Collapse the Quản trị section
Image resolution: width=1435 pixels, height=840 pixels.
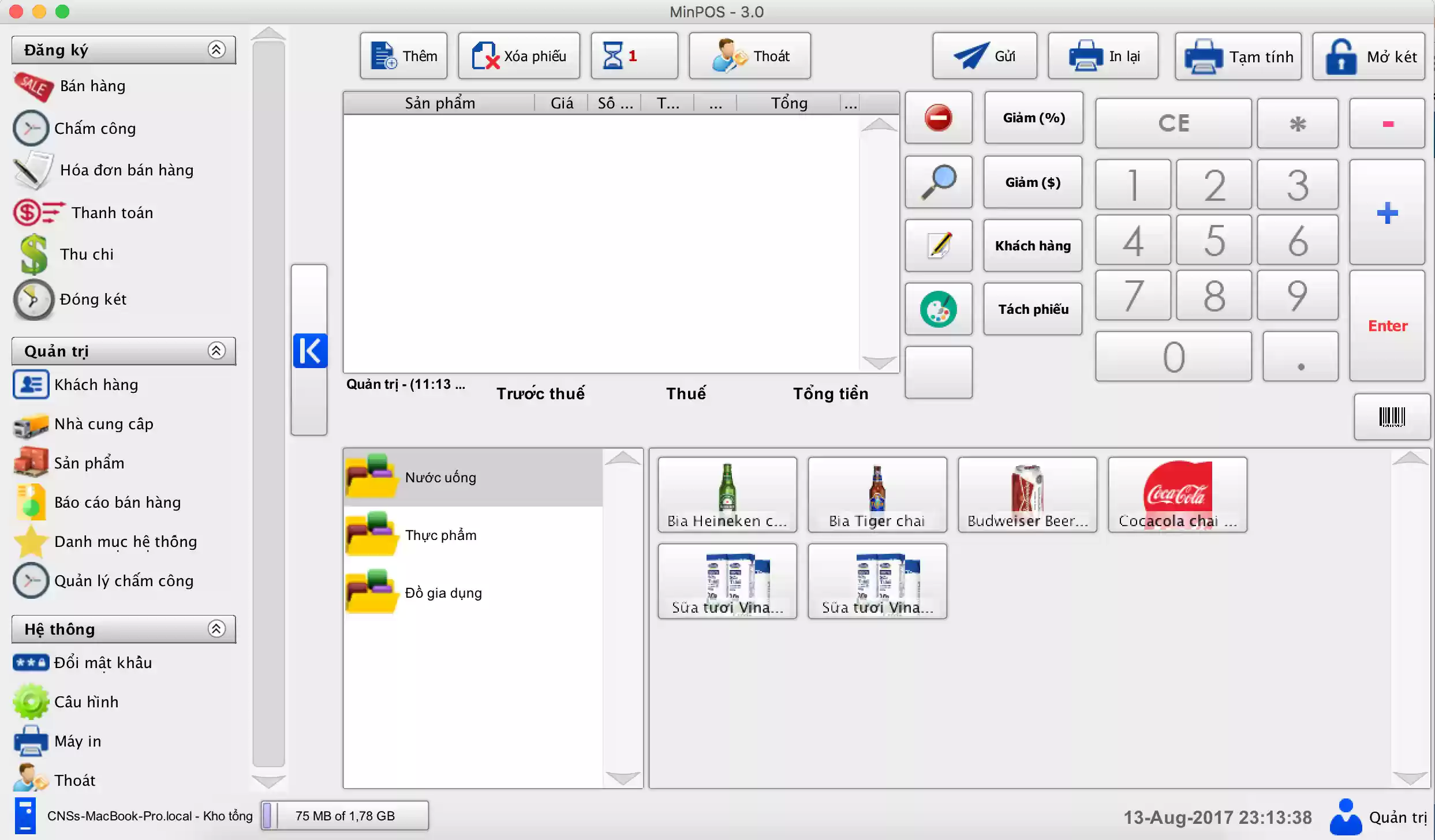tap(216, 350)
